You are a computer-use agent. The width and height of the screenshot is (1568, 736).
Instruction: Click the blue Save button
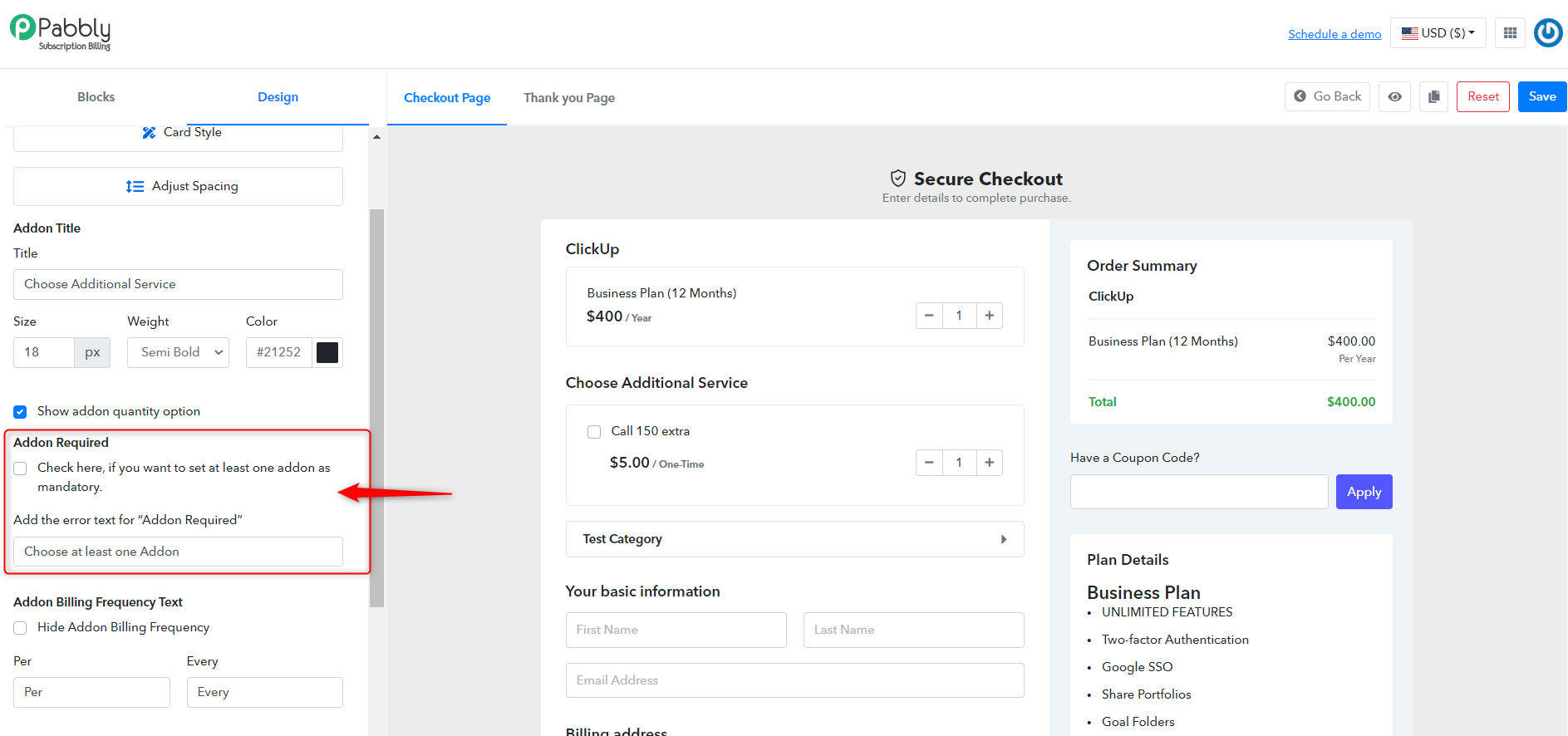click(x=1542, y=96)
